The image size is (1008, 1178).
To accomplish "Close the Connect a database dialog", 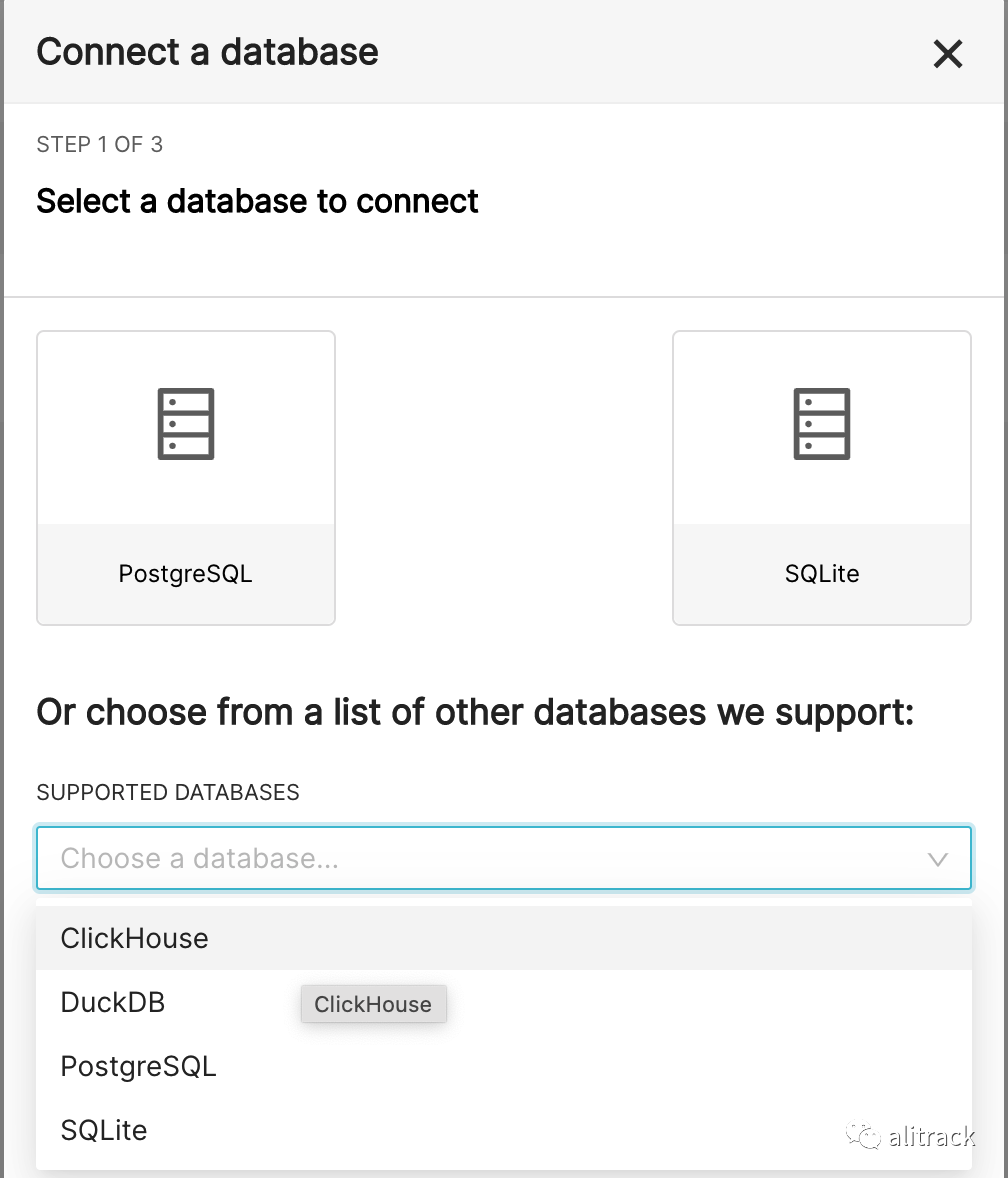I will click(x=947, y=54).
